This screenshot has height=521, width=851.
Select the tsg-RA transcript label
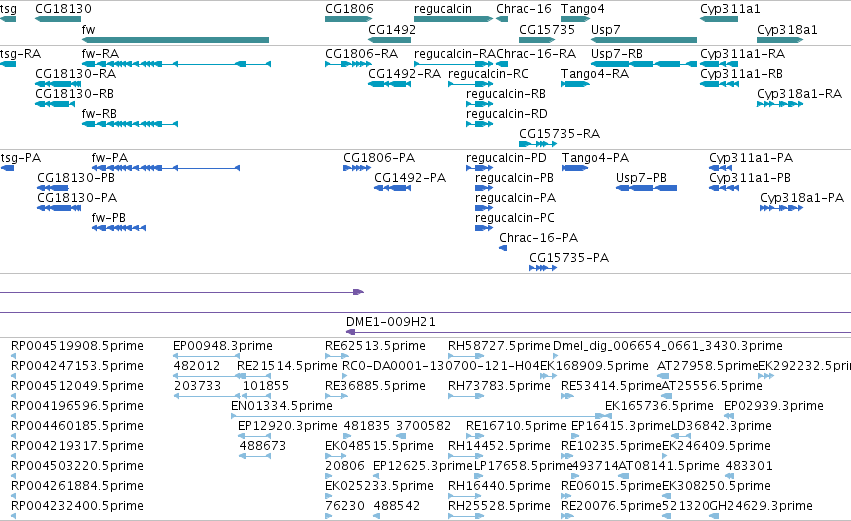click(21, 54)
